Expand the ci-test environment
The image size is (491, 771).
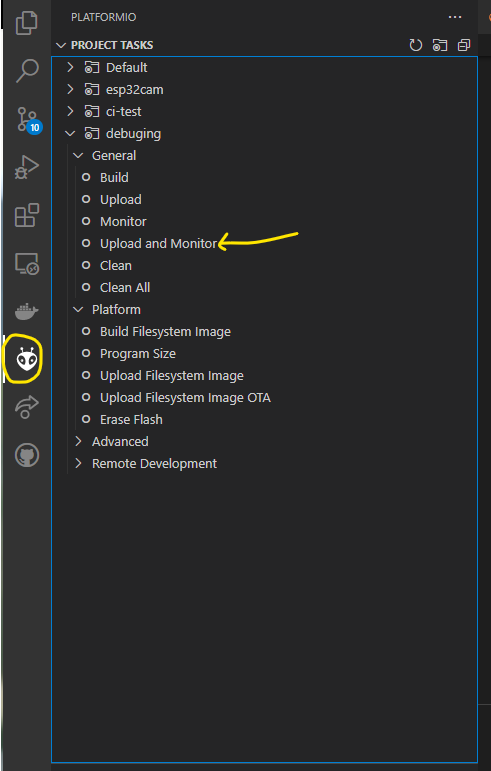[70, 112]
